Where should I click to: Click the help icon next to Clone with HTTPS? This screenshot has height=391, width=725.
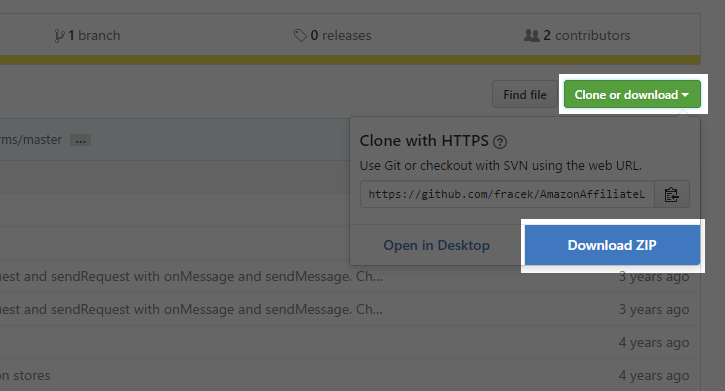coord(500,142)
